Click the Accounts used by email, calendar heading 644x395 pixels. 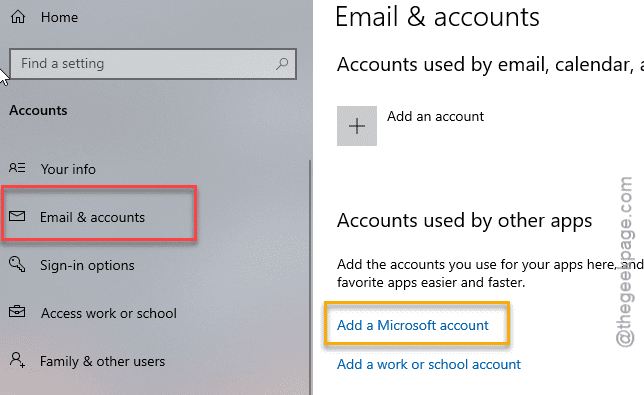(x=490, y=65)
